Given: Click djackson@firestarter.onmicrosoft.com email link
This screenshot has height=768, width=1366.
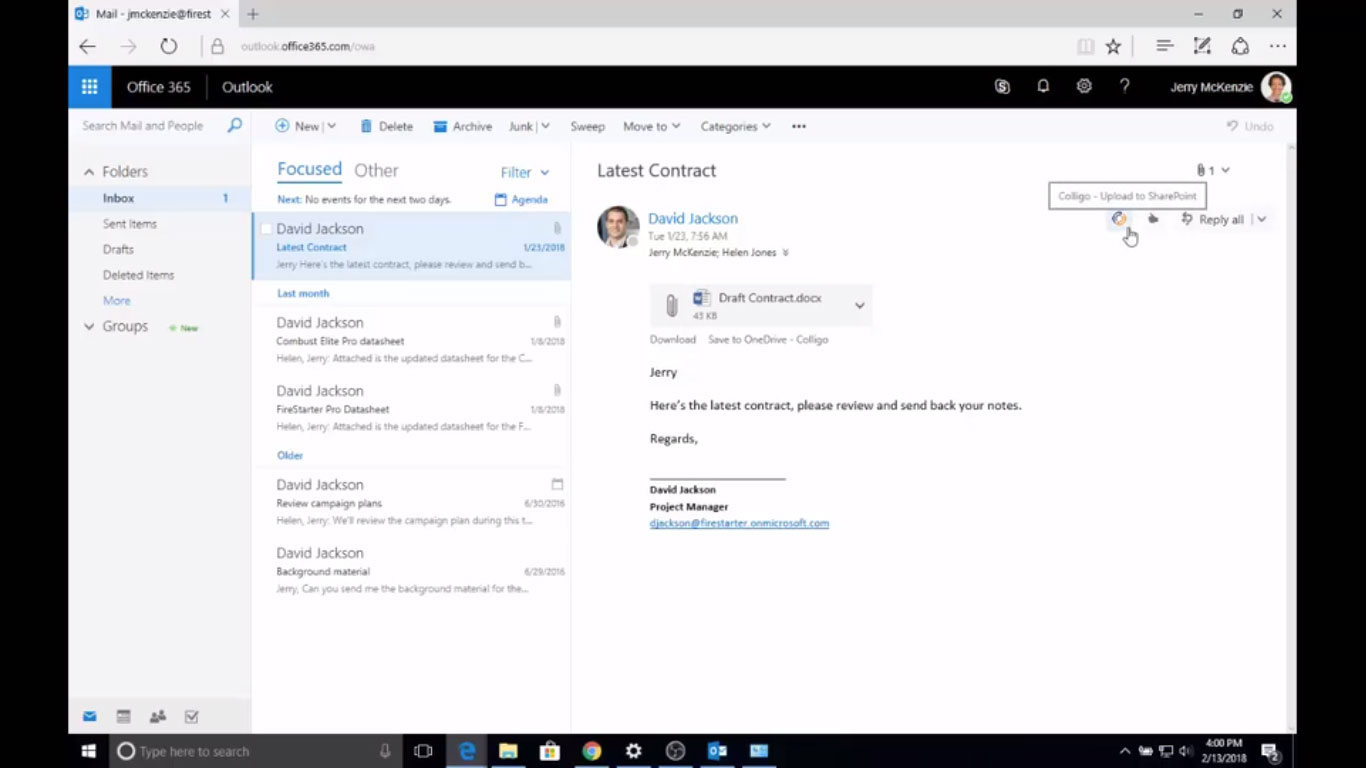Looking at the screenshot, I should pos(739,523).
